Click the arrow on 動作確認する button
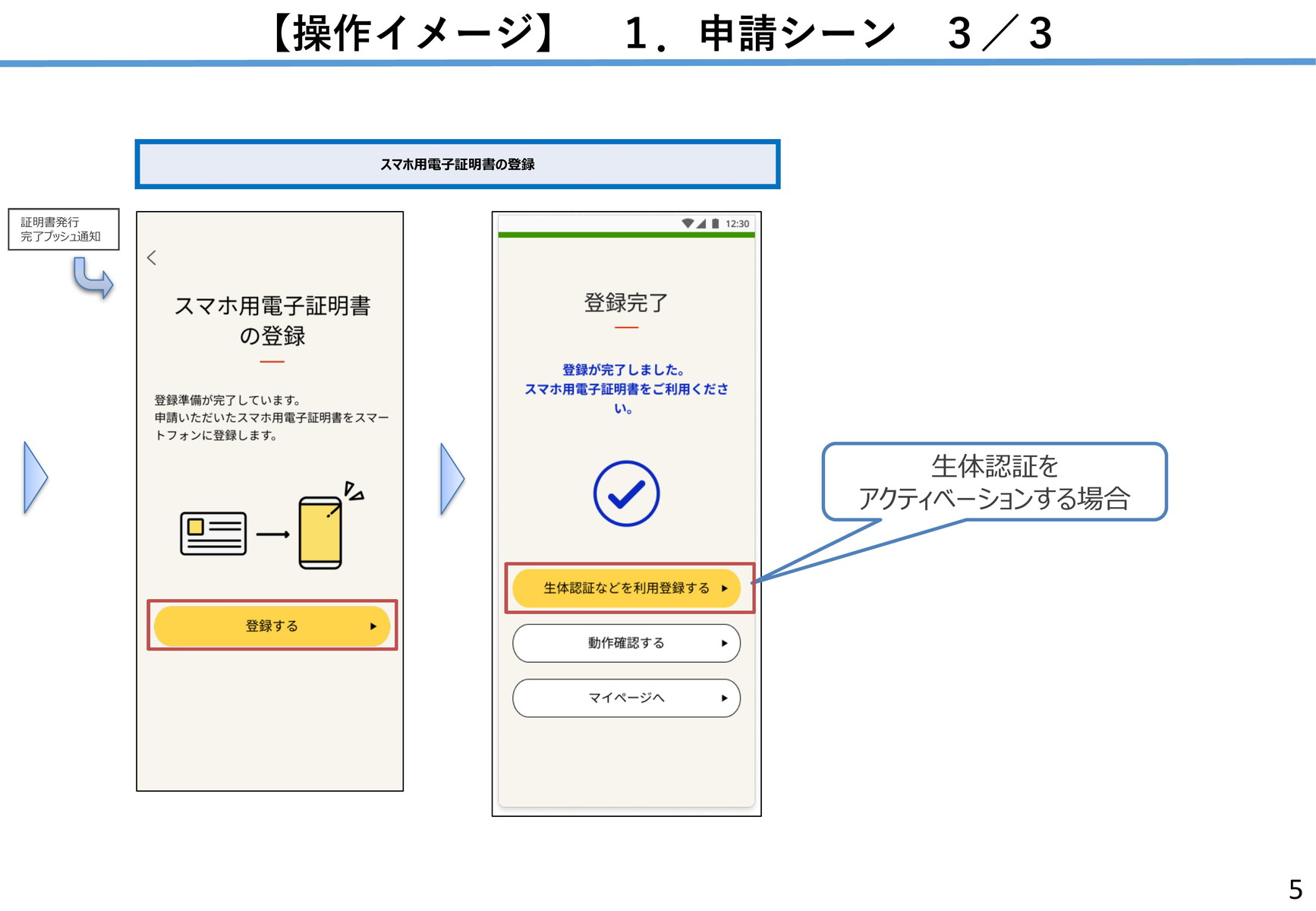Screen dimensions: 1316x911 (724, 643)
